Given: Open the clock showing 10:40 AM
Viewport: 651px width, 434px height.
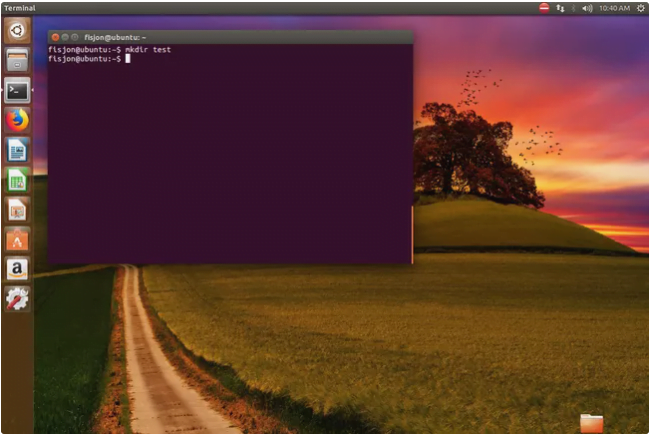Looking at the screenshot, I should pos(614,8).
